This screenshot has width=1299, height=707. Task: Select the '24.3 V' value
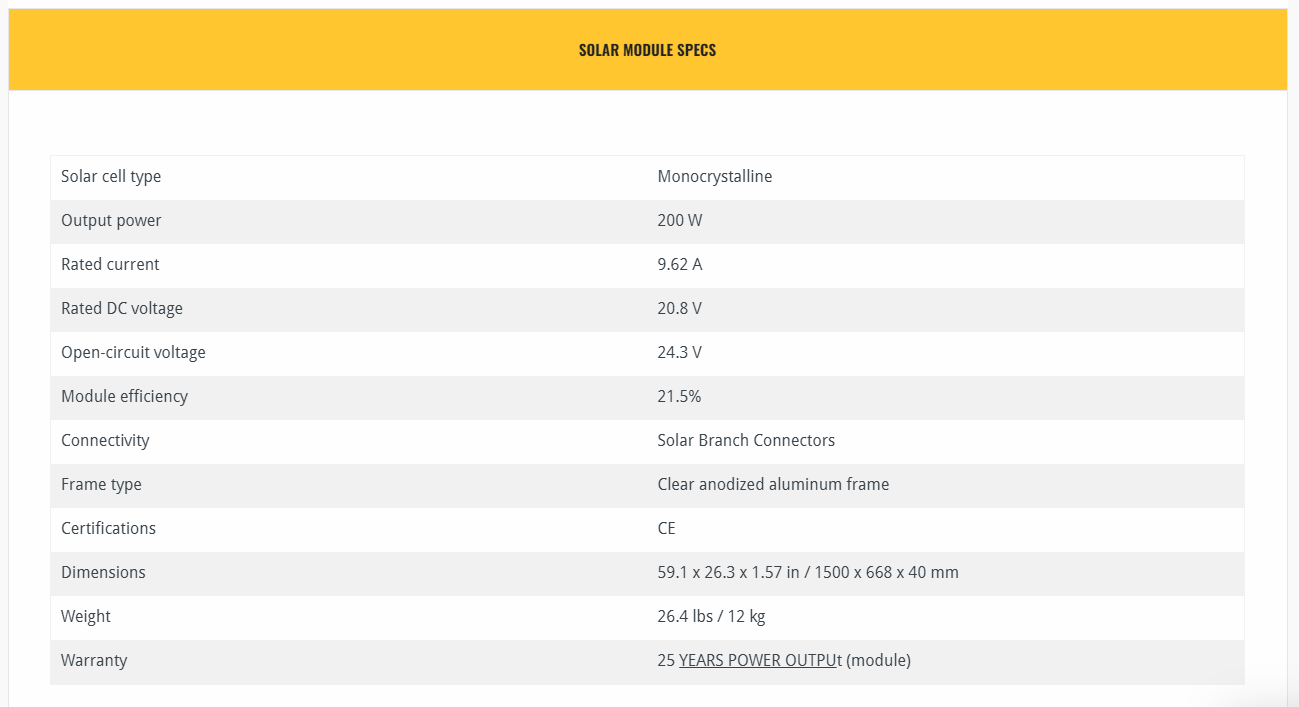(680, 352)
